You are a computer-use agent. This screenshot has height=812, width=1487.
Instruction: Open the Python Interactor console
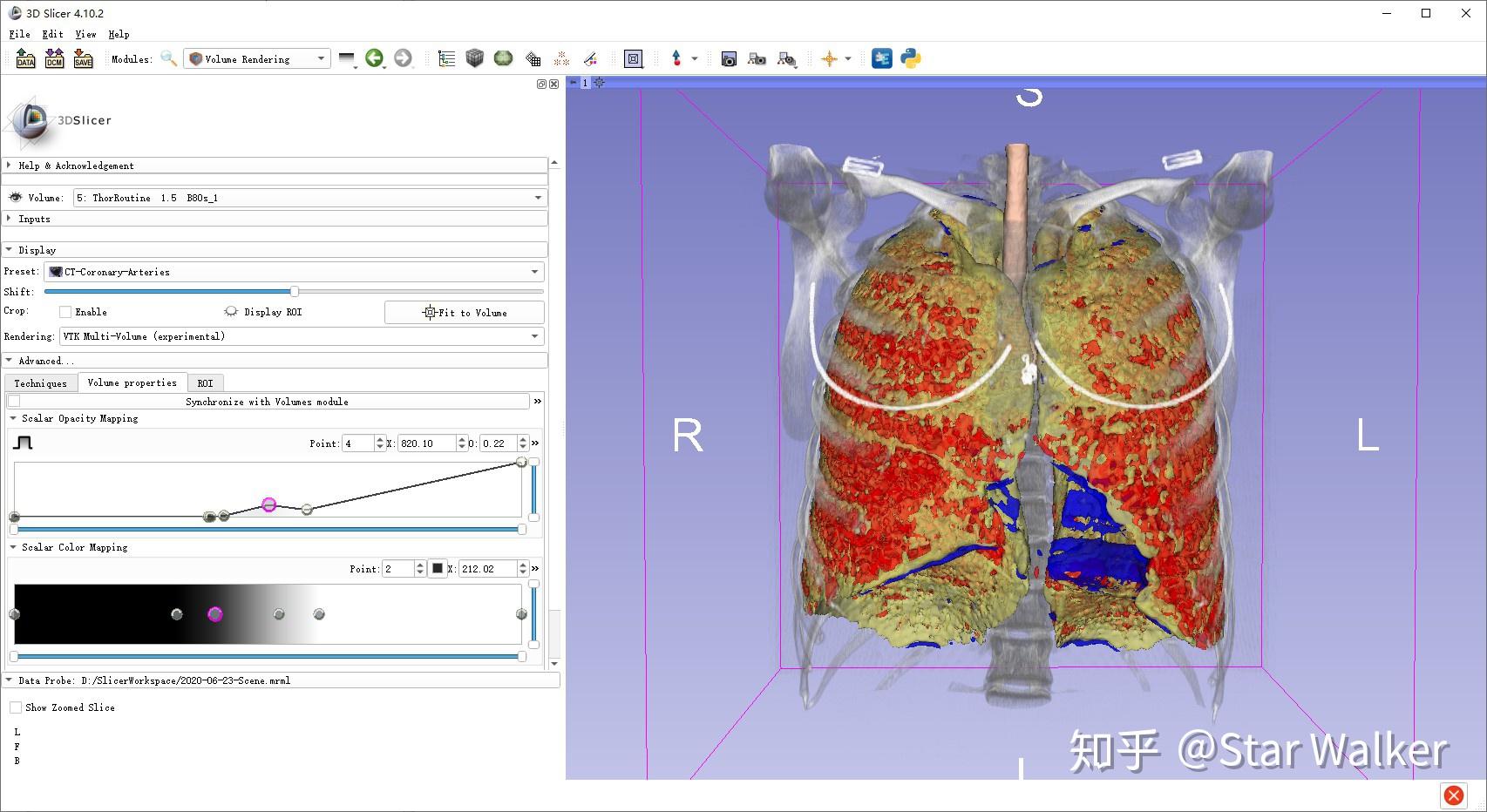pos(910,58)
